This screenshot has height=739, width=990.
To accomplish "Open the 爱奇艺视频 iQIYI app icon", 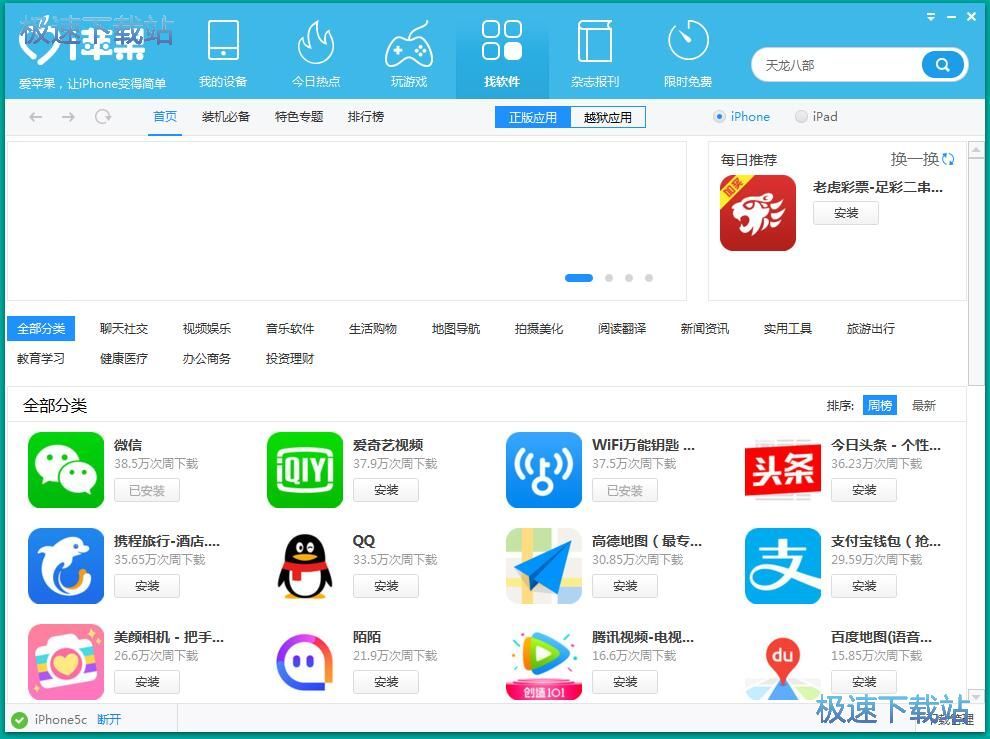I will (x=305, y=470).
